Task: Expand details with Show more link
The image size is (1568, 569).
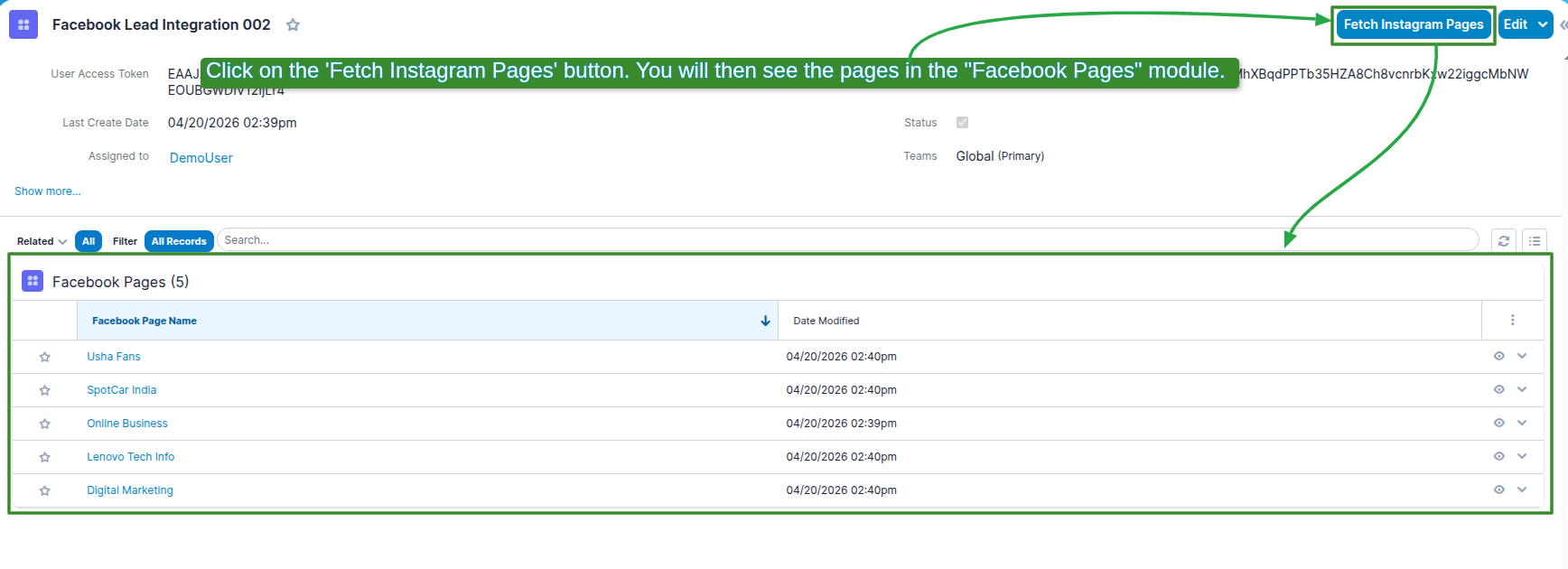Action: pos(47,191)
